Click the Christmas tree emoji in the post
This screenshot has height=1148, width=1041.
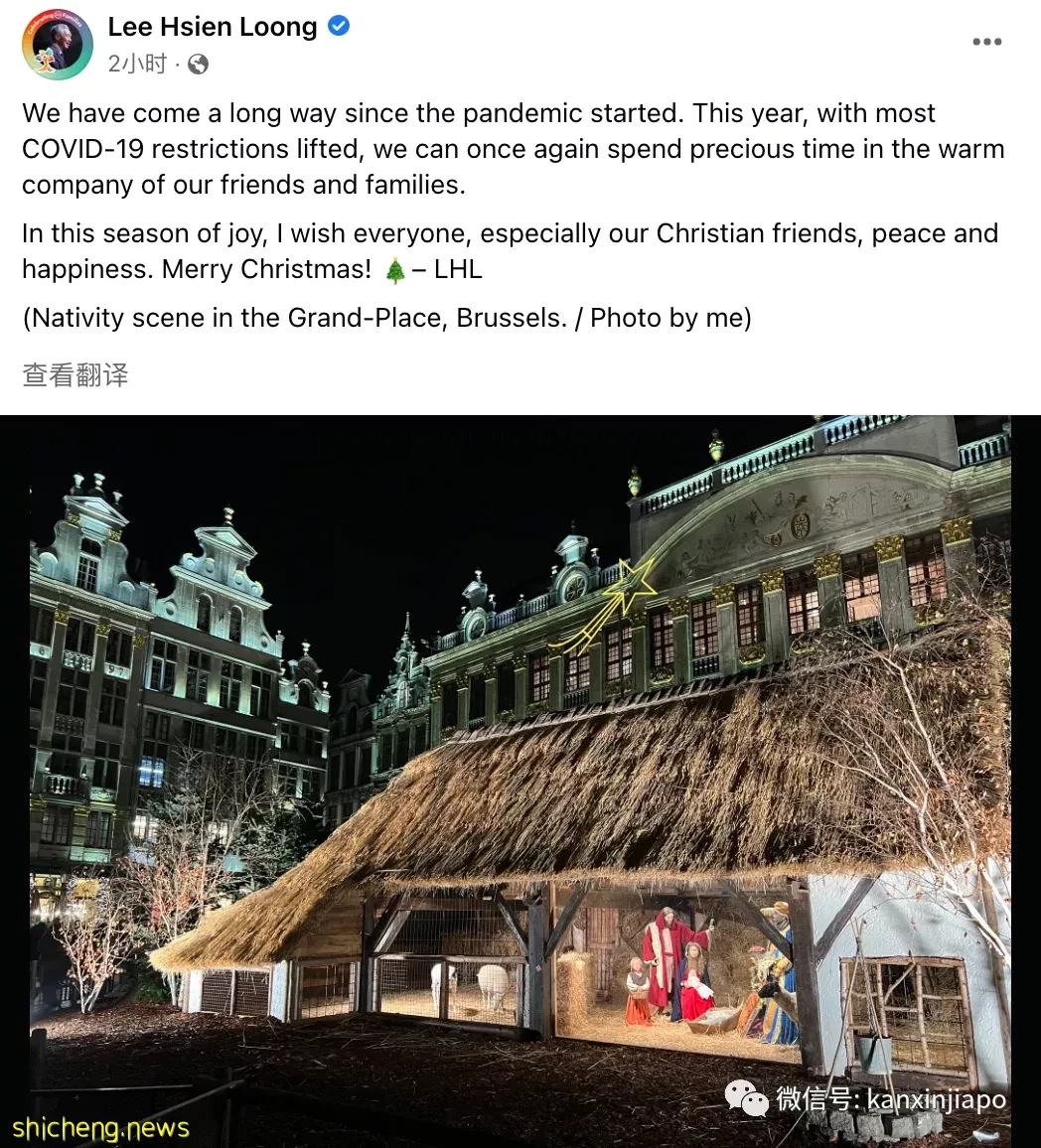[x=394, y=270]
